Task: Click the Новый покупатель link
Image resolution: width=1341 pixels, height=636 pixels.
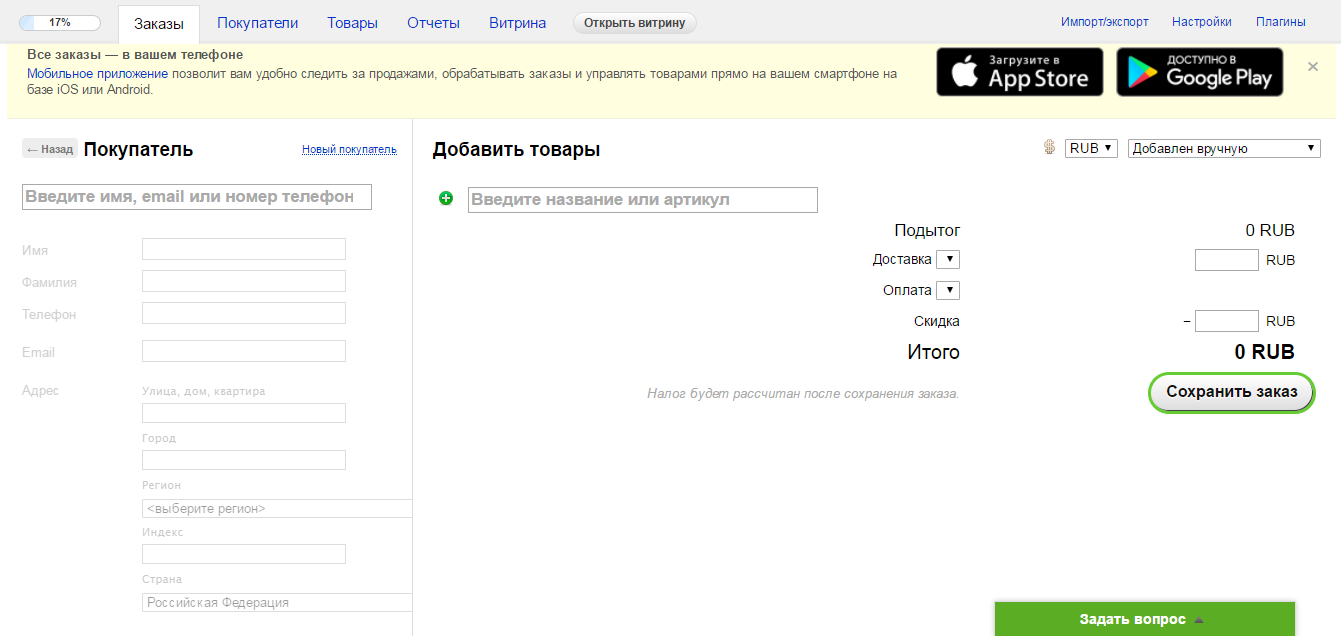Action: click(x=348, y=148)
